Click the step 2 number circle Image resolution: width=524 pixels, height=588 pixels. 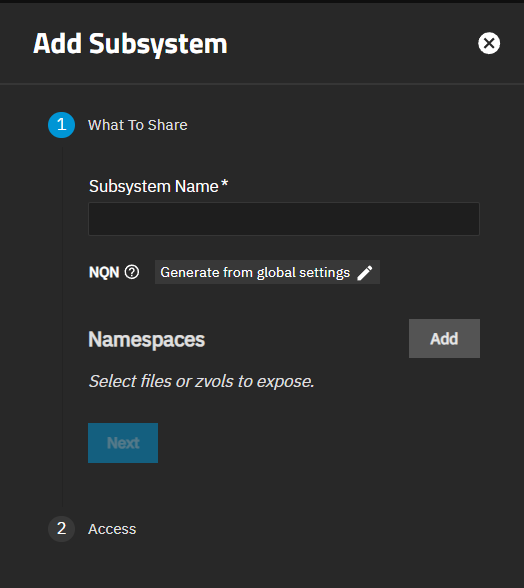(62, 529)
